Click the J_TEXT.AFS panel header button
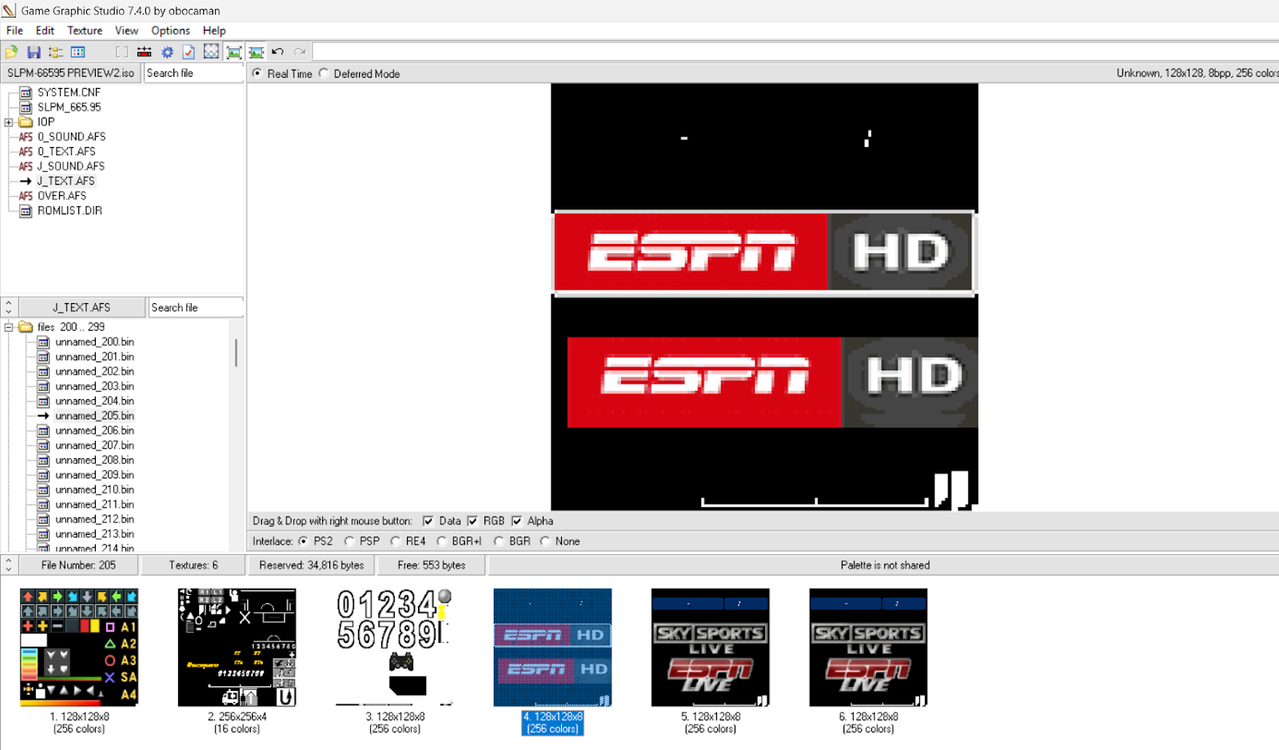The width and height of the screenshot is (1279, 750). point(82,307)
